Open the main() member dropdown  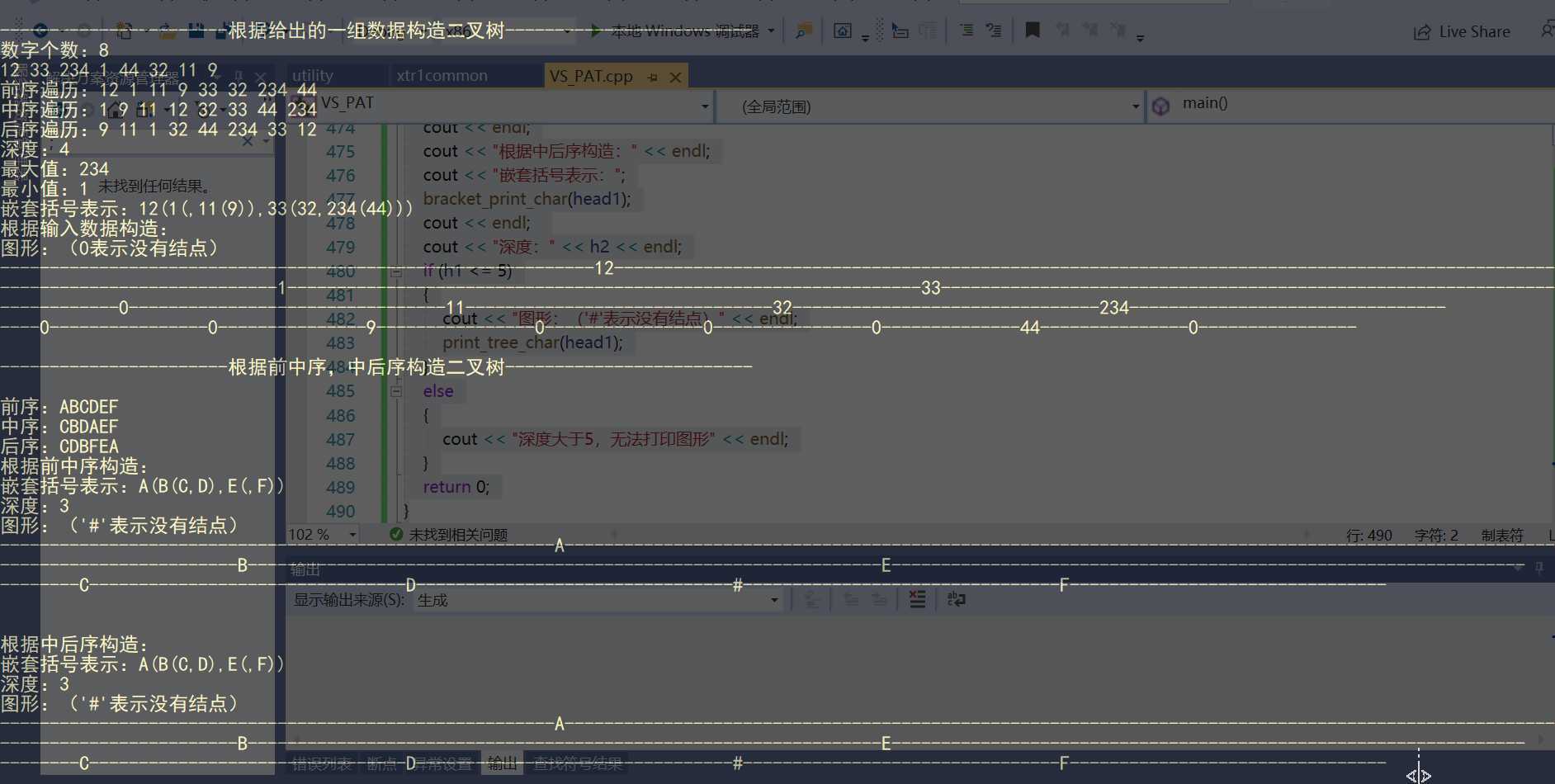coord(1351,104)
